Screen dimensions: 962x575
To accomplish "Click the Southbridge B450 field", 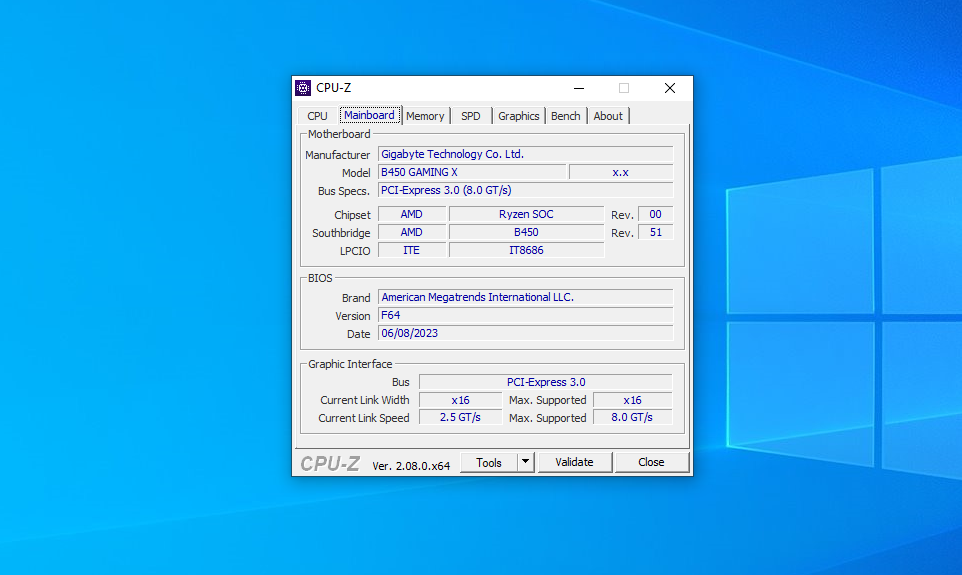I will tap(526, 232).
